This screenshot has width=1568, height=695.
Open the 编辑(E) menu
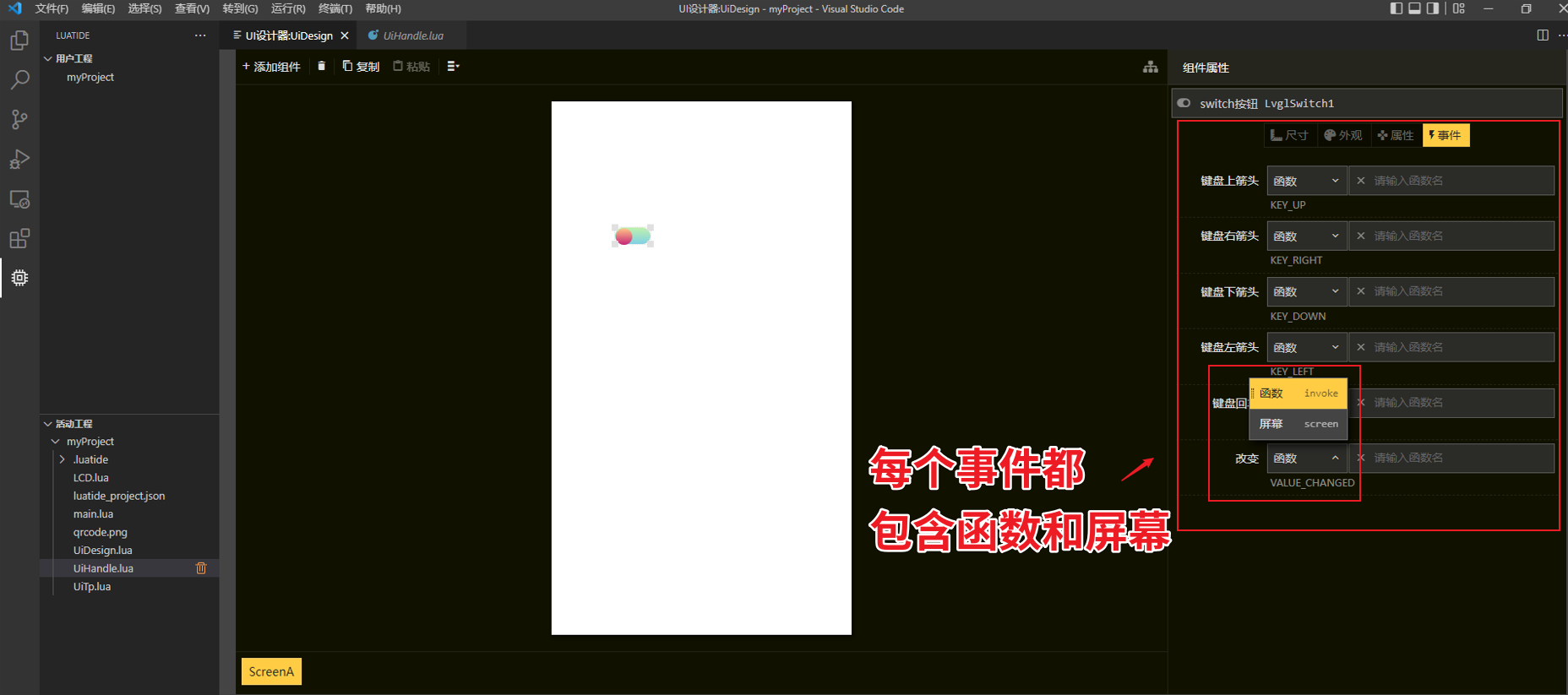click(98, 8)
